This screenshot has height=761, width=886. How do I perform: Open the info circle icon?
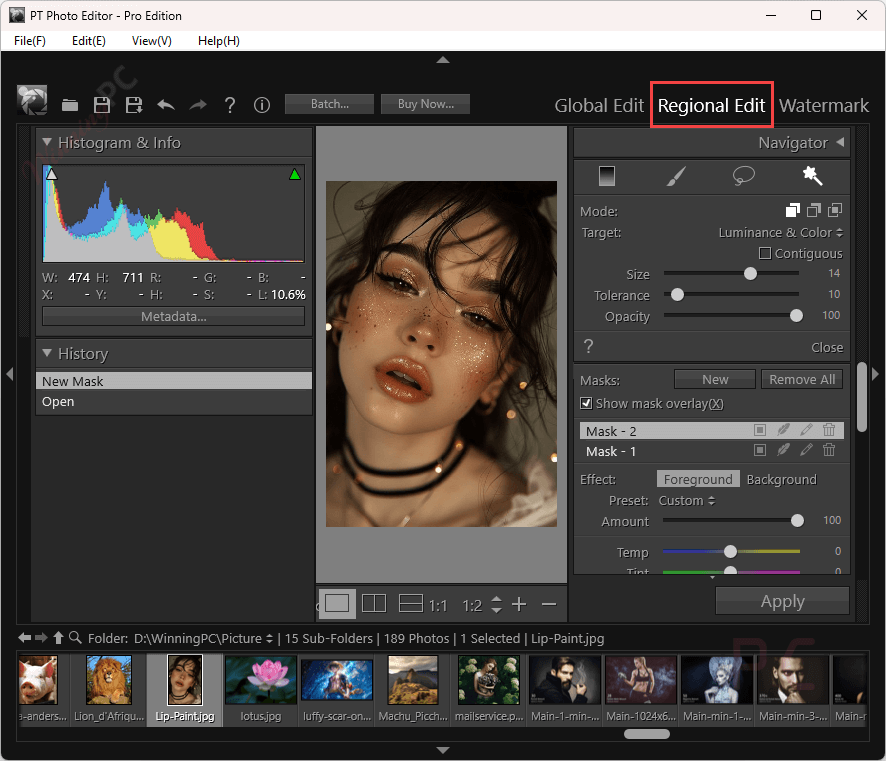click(262, 105)
